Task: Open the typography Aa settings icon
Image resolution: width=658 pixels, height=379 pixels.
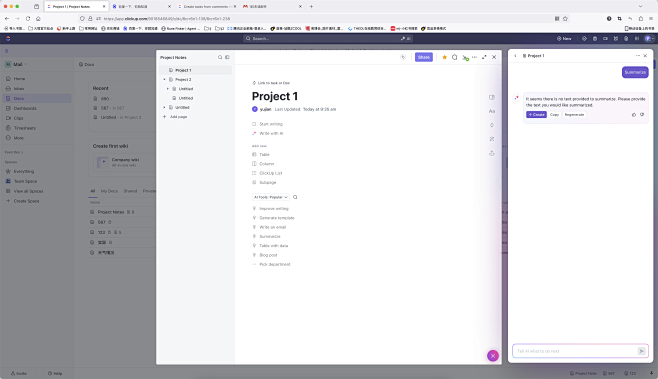Action: (492, 111)
